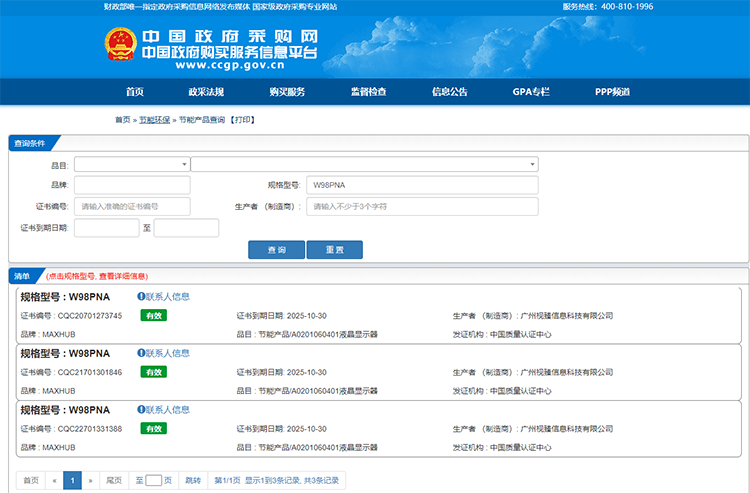Click the 重置 reset button
This screenshot has height=493, width=750.
[334, 250]
